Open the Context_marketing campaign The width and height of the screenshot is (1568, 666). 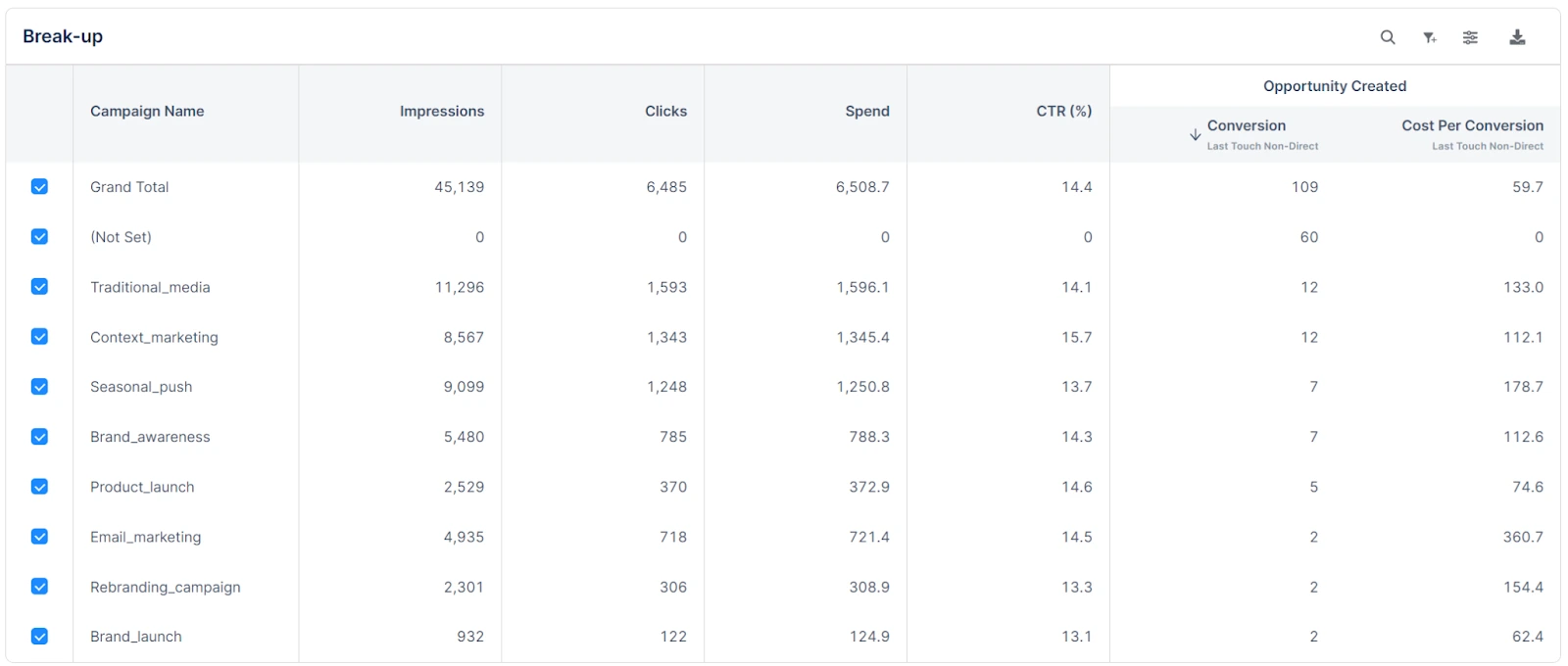coord(153,337)
